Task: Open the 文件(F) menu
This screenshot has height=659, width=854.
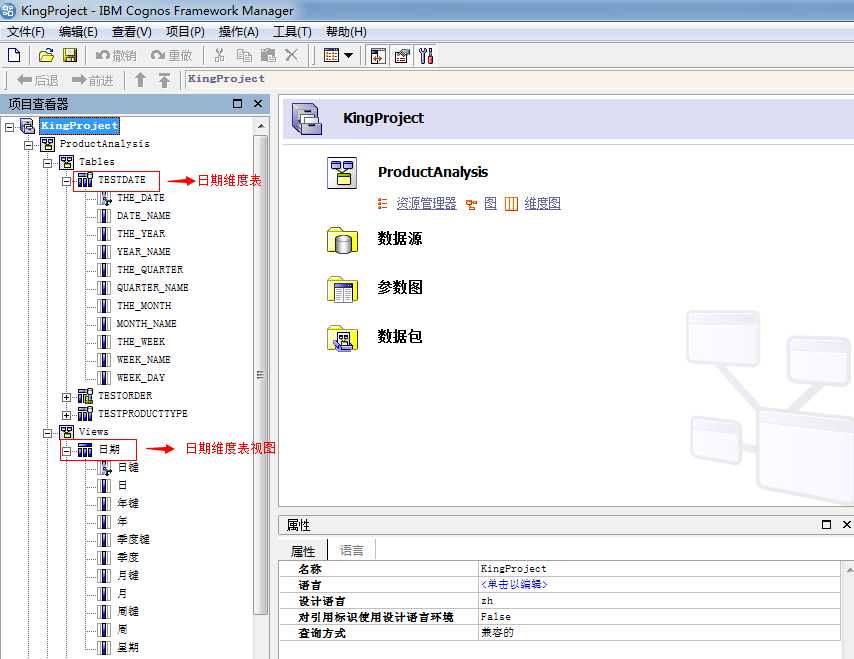Action: point(26,32)
